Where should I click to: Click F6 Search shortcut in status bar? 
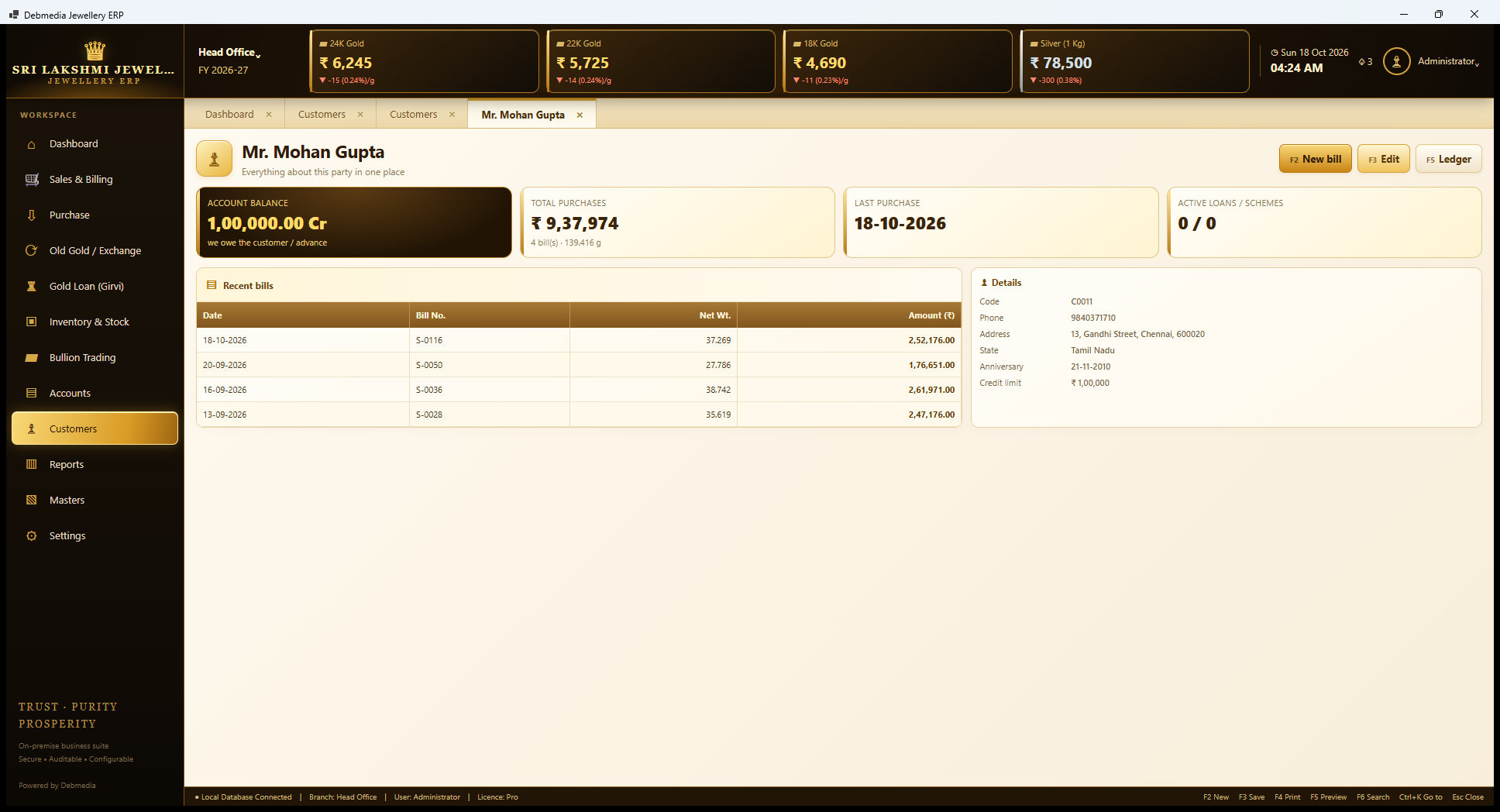(1372, 797)
